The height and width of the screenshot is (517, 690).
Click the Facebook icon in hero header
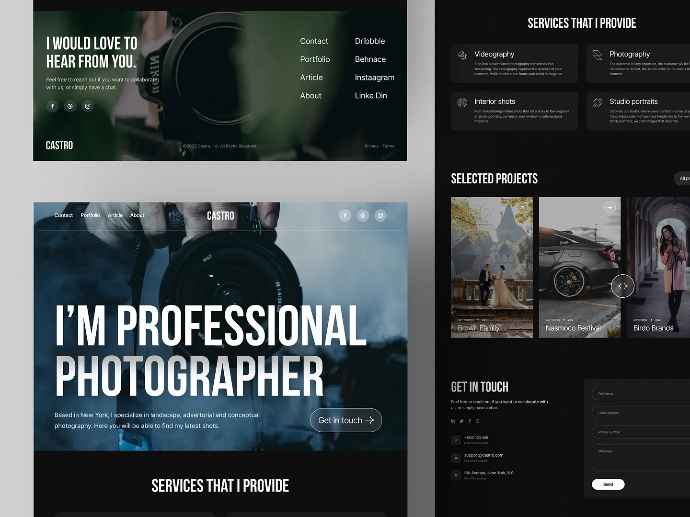tap(345, 215)
